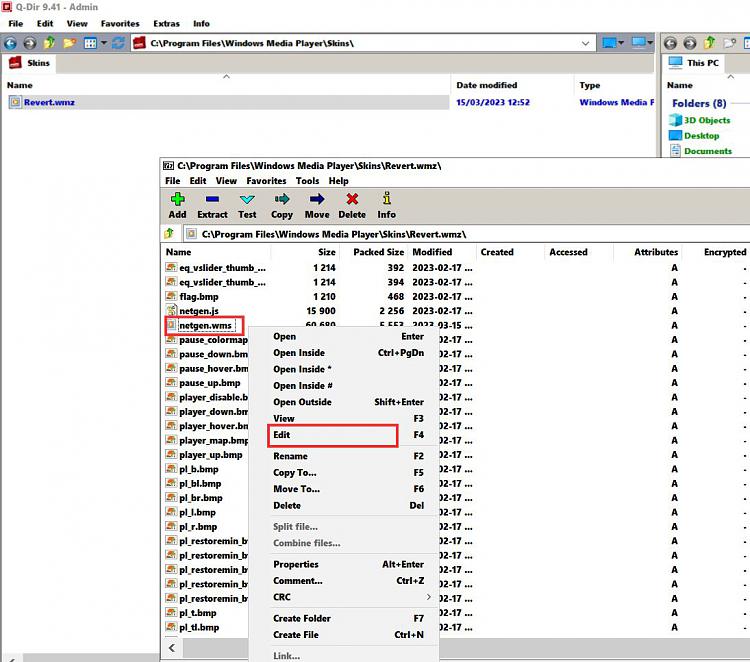
Task: Select flag.bmp in the 7-Zip list
Action: [x=199, y=297]
